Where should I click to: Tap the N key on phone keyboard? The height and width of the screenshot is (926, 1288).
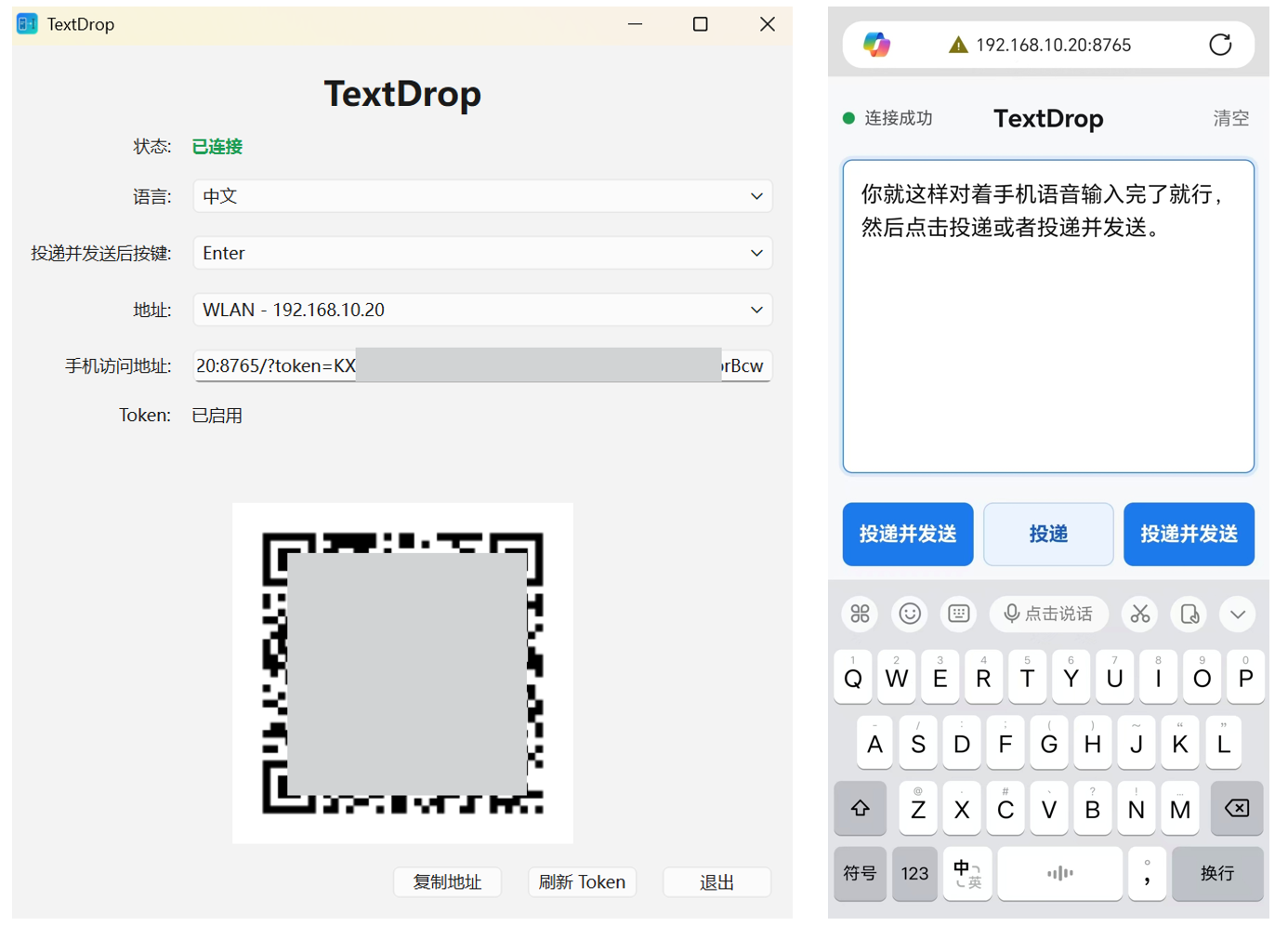pyautogui.click(x=1137, y=808)
